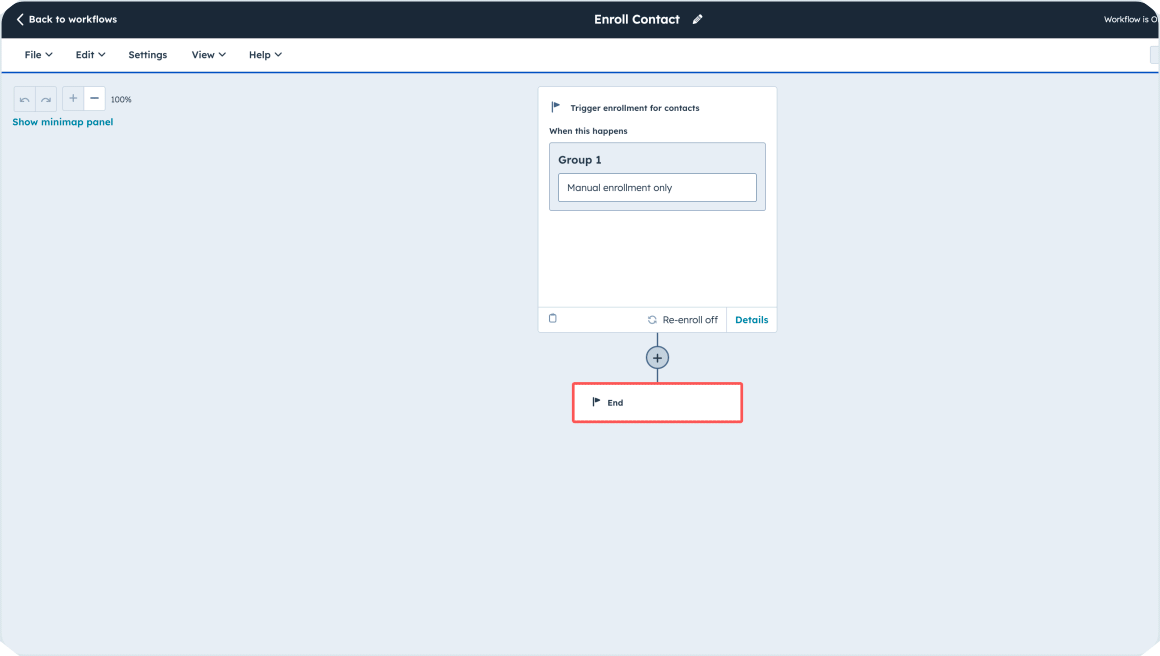Click the clipboard icon in trigger card
This screenshot has width=1160, height=656.
point(553,319)
